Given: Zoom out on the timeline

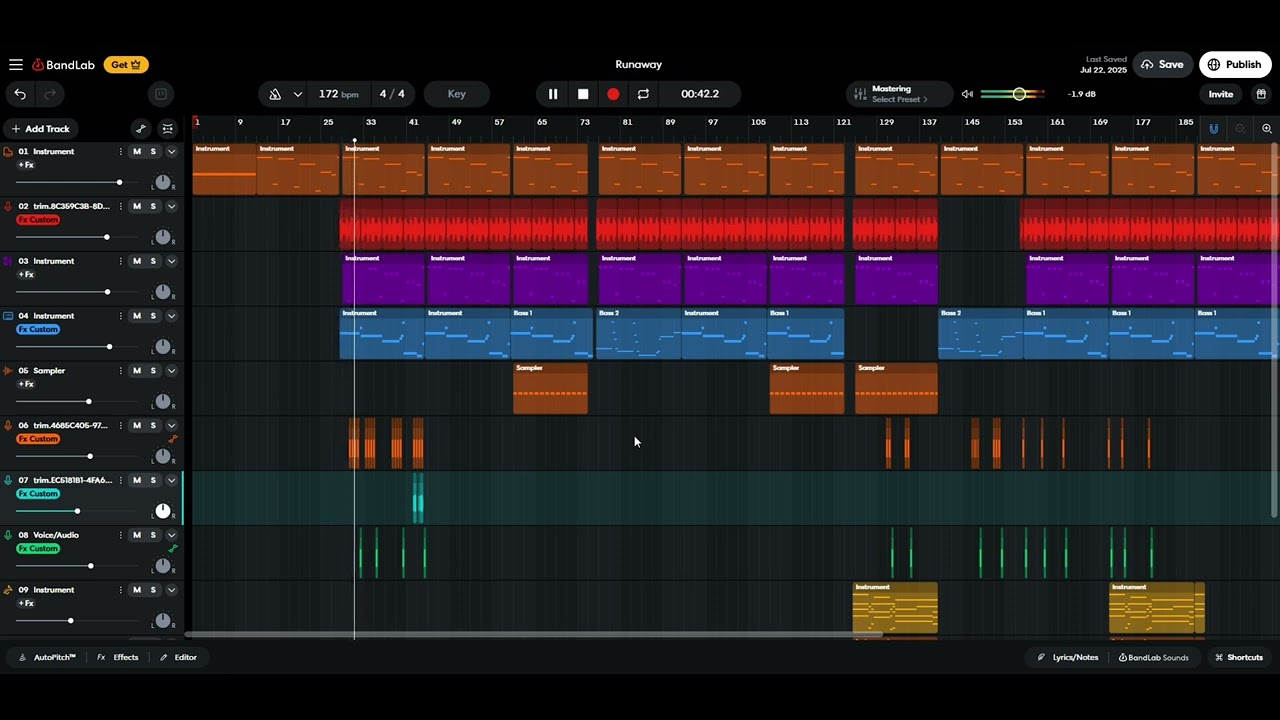Looking at the screenshot, I should 1240,129.
